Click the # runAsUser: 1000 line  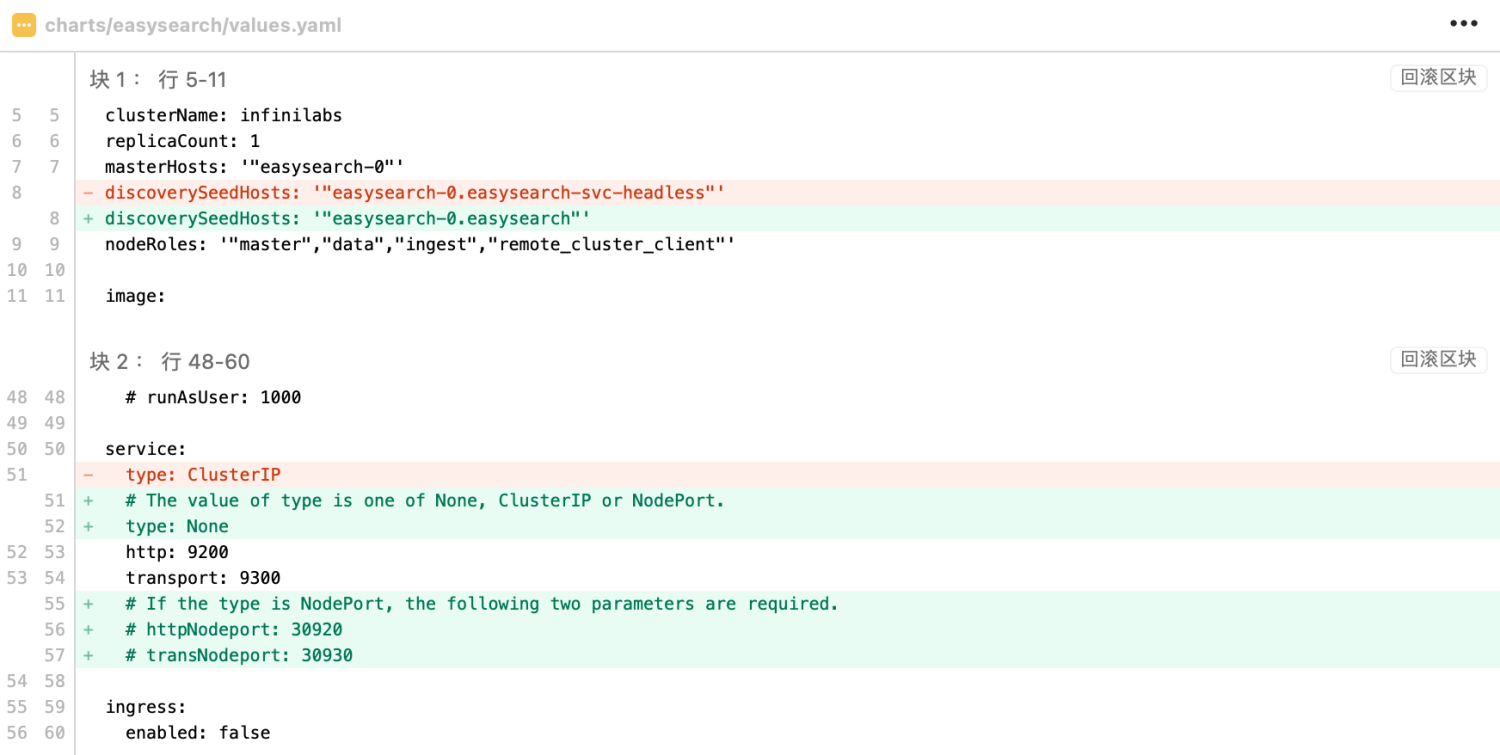click(x=213, y=397)
